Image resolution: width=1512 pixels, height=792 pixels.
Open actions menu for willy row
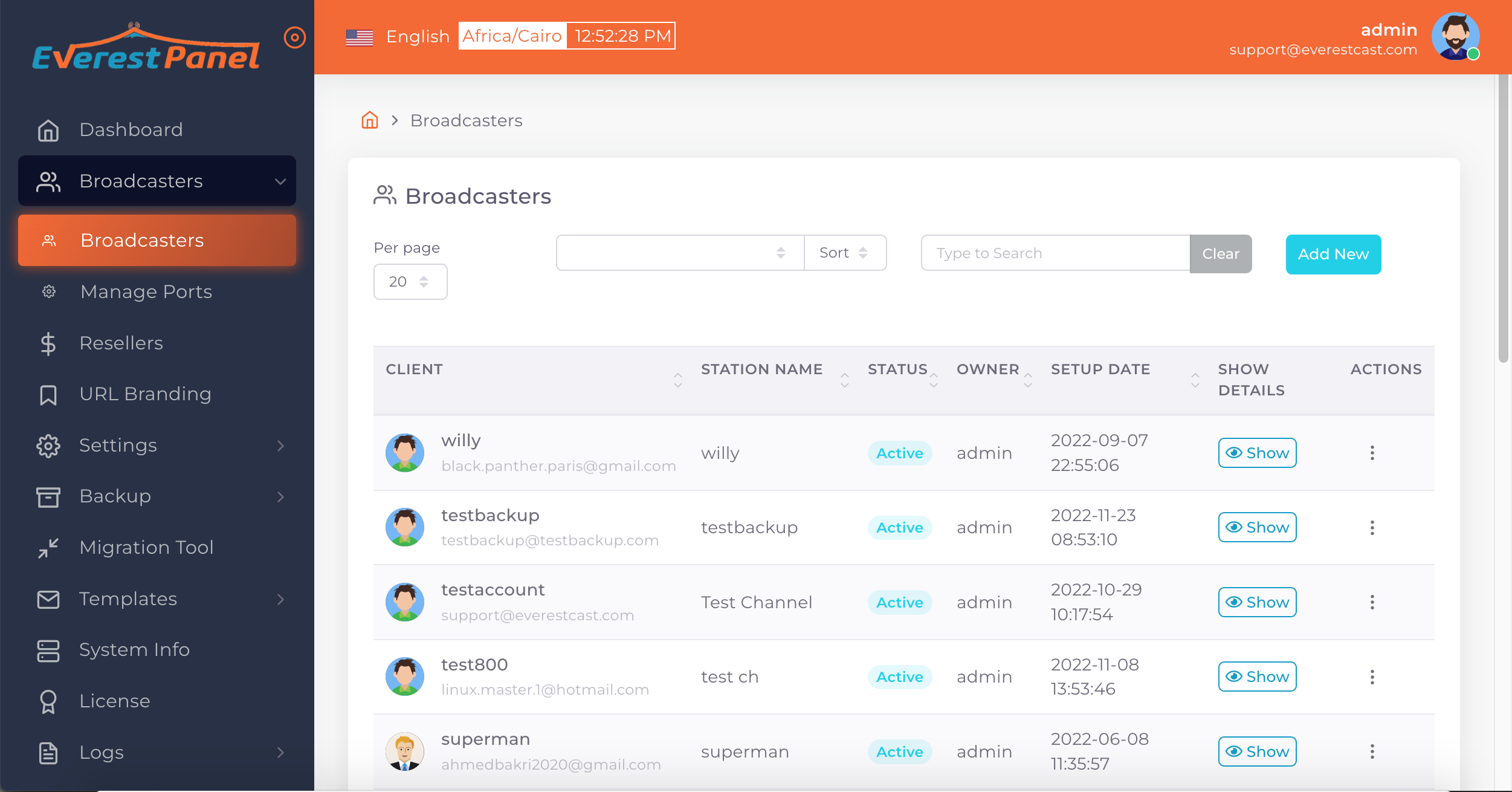click(x=1372, y=453)
